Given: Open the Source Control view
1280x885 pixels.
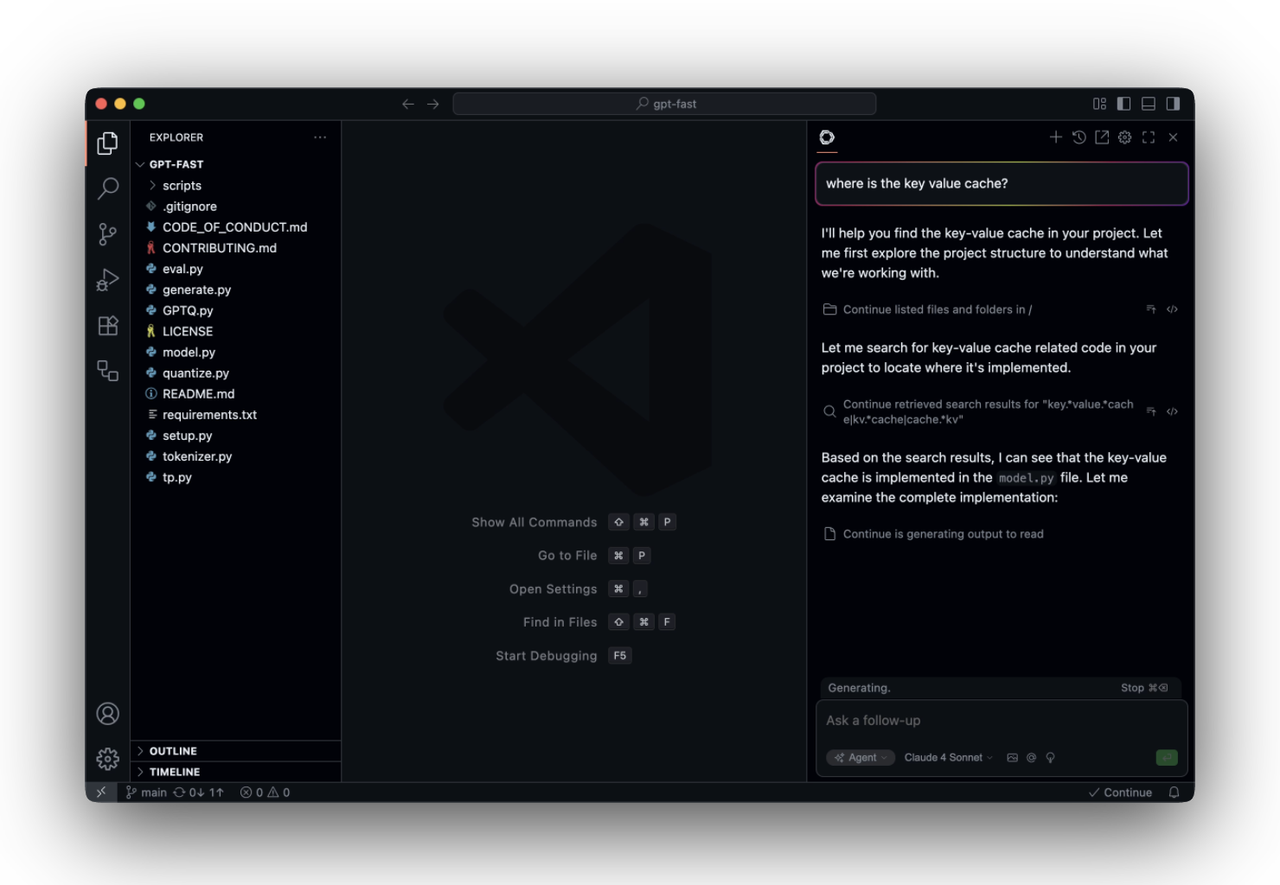Looking at the screenshot, I should 108,234.
